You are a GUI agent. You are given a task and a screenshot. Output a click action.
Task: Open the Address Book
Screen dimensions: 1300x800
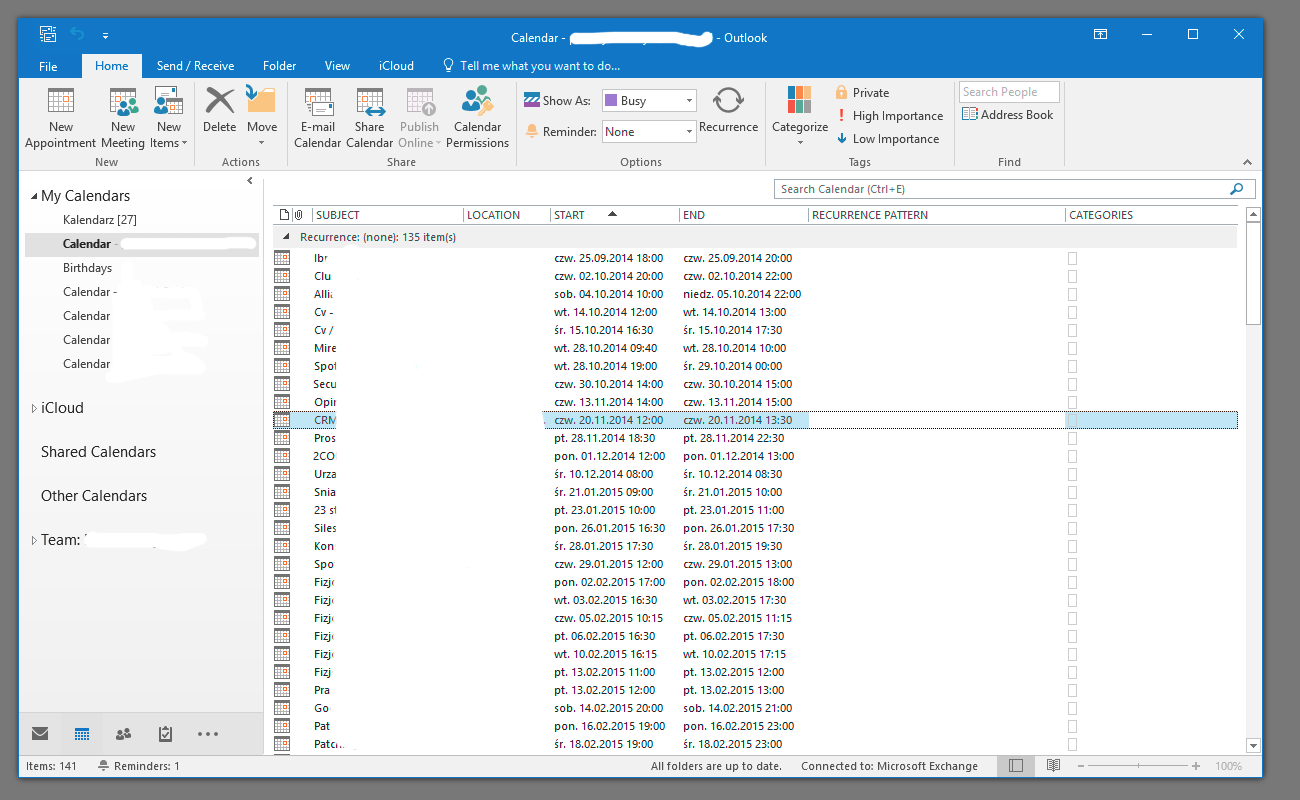pos(1008,115)
